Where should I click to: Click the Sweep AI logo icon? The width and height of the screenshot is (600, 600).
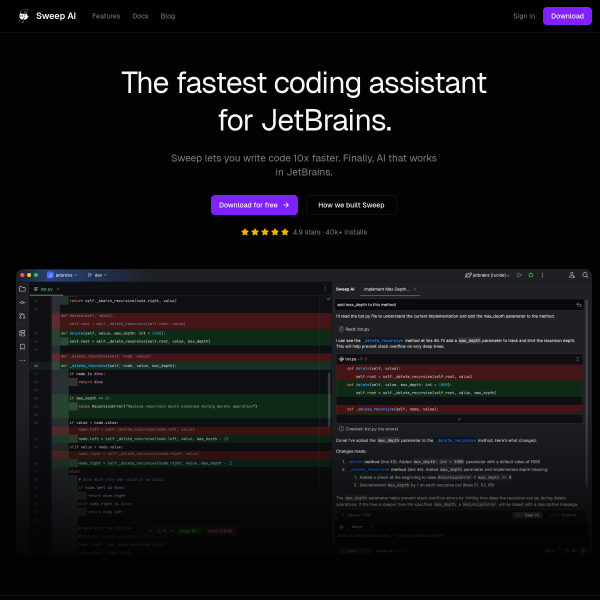click(x=24, y=16)
